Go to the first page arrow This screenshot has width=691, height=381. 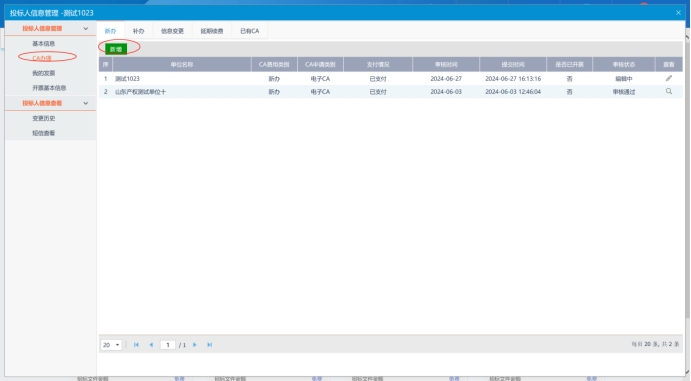pos(136,345)
